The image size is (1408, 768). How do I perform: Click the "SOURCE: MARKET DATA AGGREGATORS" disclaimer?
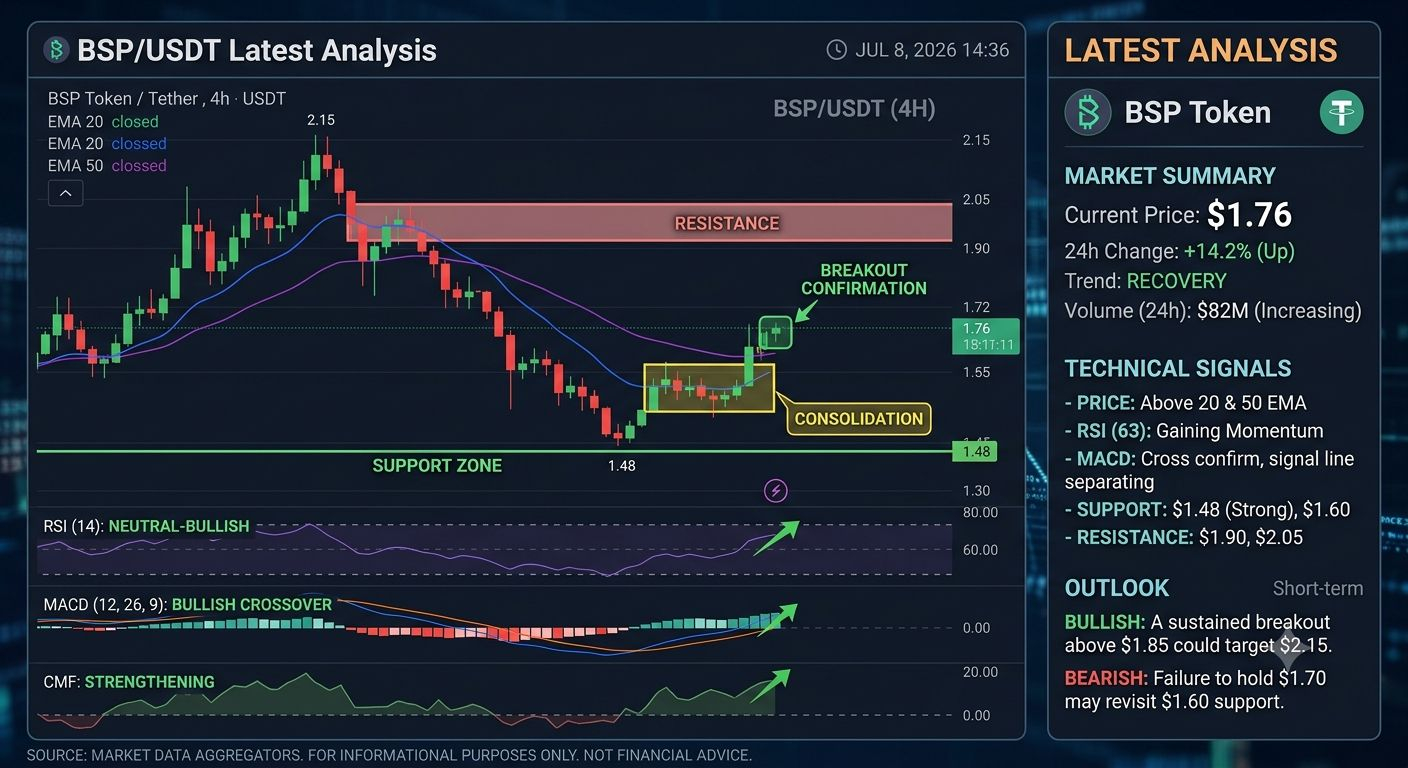point(389,755)
